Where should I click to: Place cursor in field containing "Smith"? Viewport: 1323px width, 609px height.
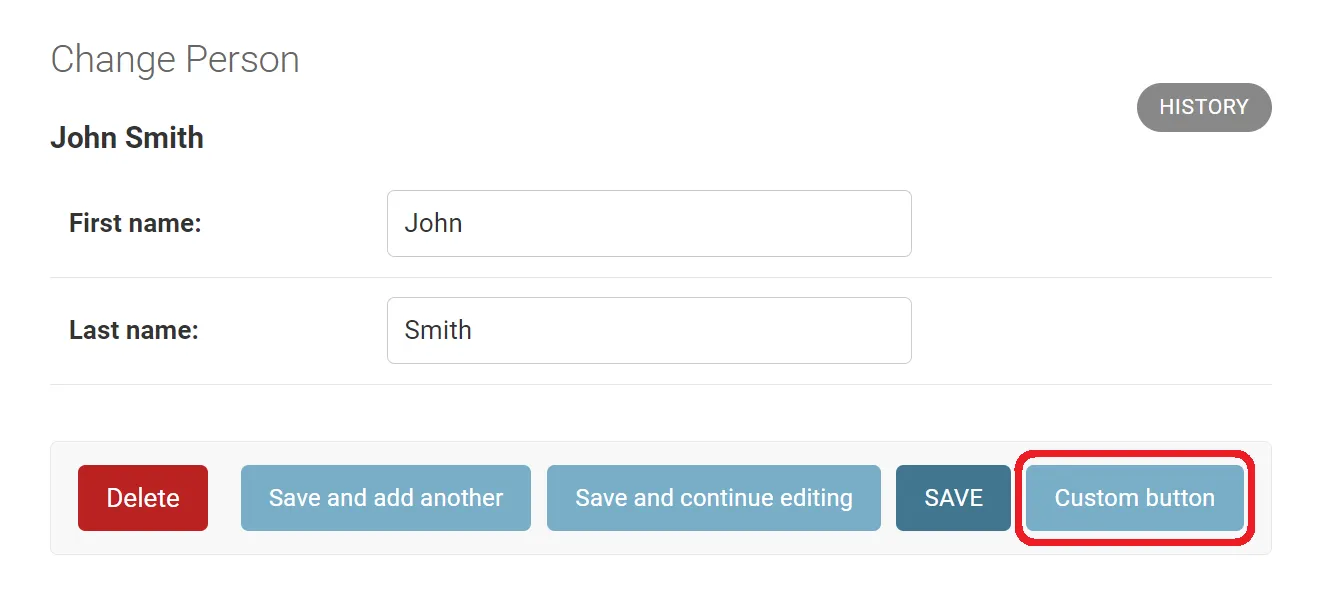649,330
